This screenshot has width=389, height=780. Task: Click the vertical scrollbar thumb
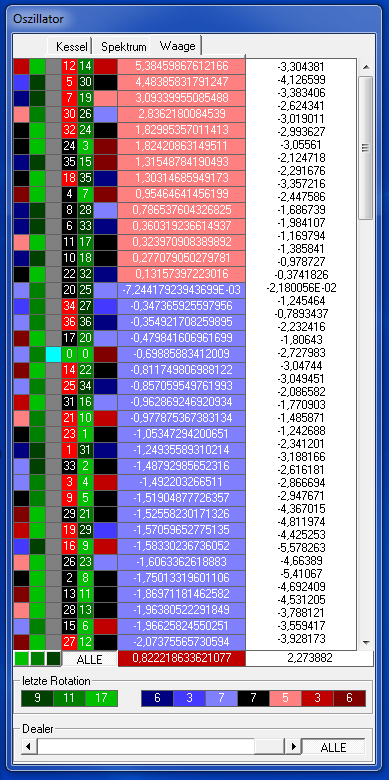(366, 147)
